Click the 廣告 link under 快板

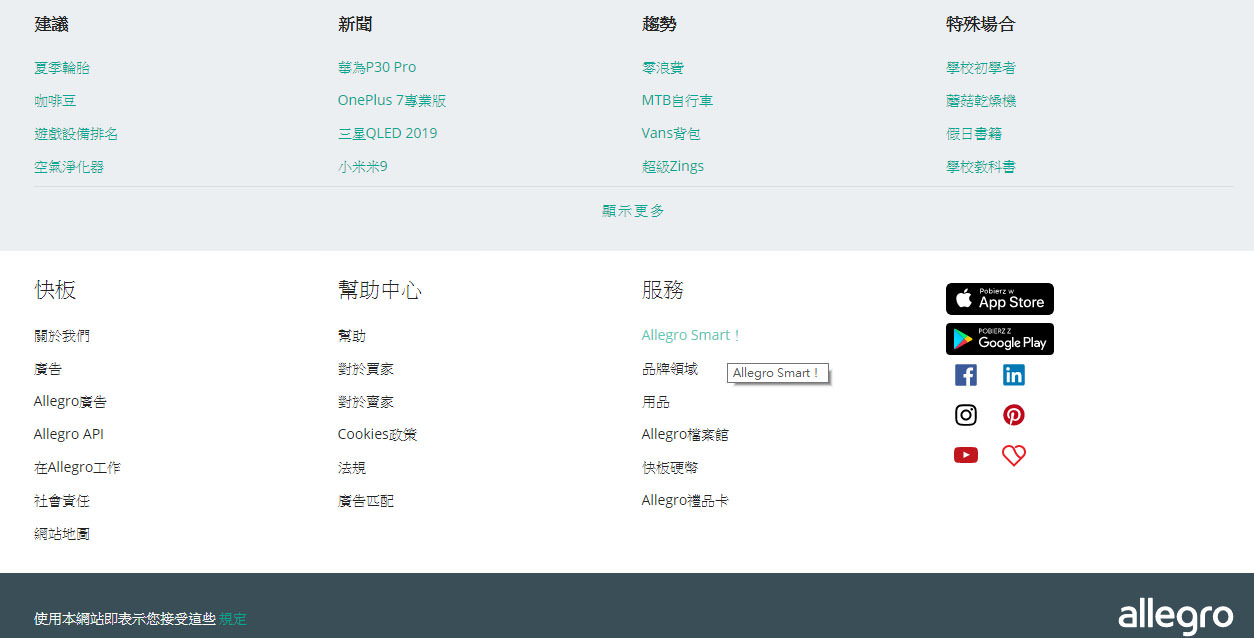click(48, 369)
